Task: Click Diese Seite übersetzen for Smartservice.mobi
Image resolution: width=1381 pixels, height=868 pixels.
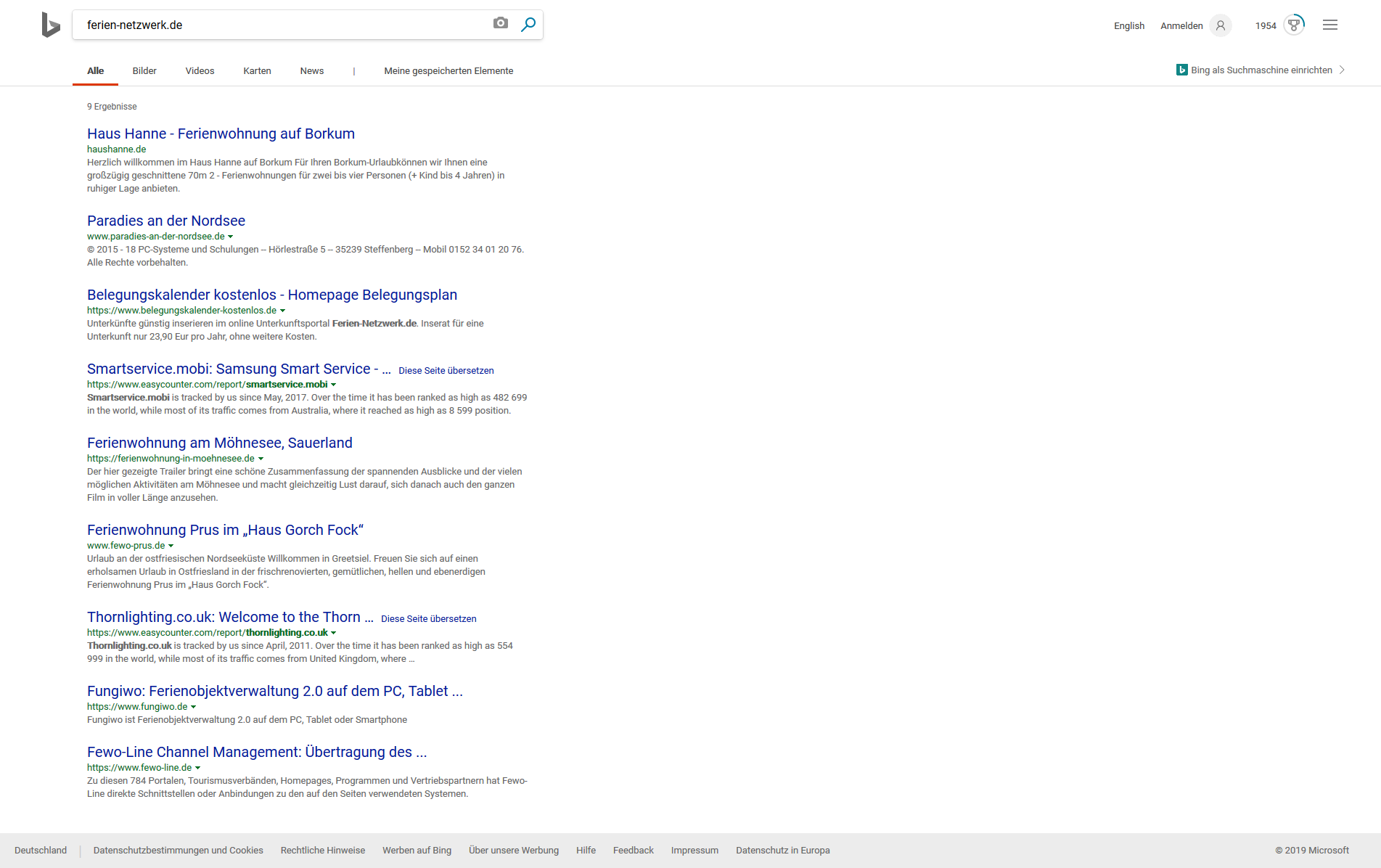Action: 446,371
